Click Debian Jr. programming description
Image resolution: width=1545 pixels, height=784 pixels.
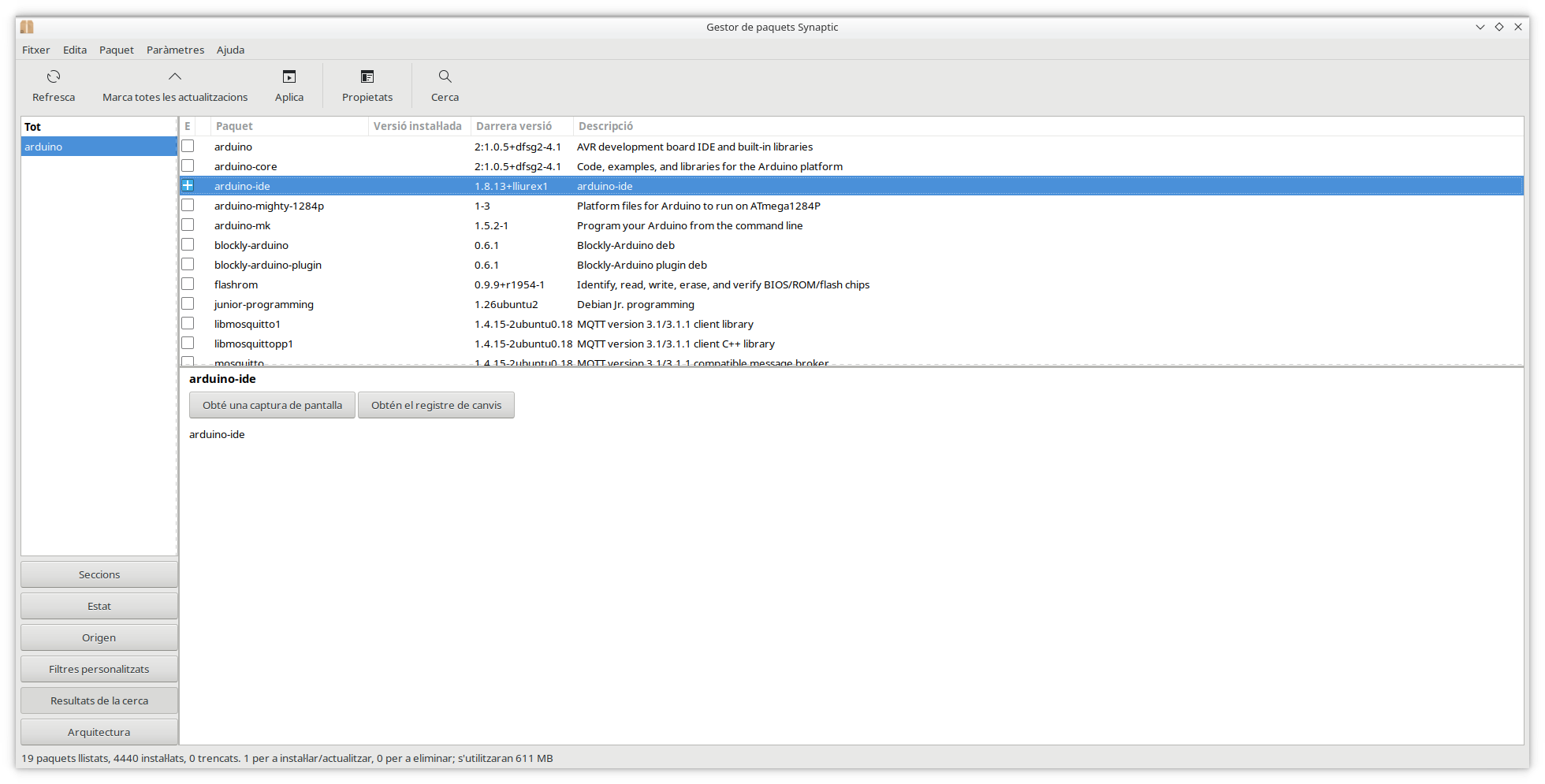tap(635, 304)
